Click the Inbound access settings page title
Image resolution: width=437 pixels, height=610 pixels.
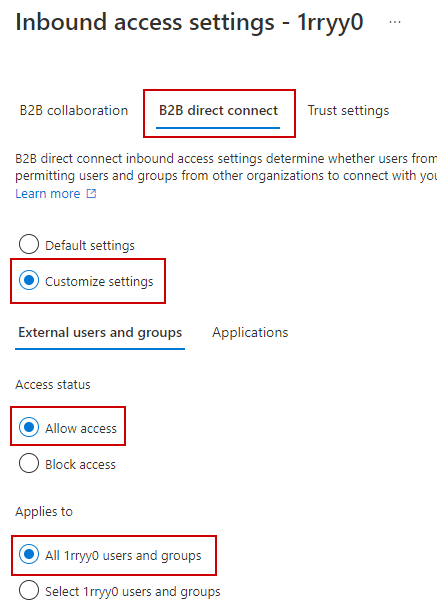[x=189, y=22]
